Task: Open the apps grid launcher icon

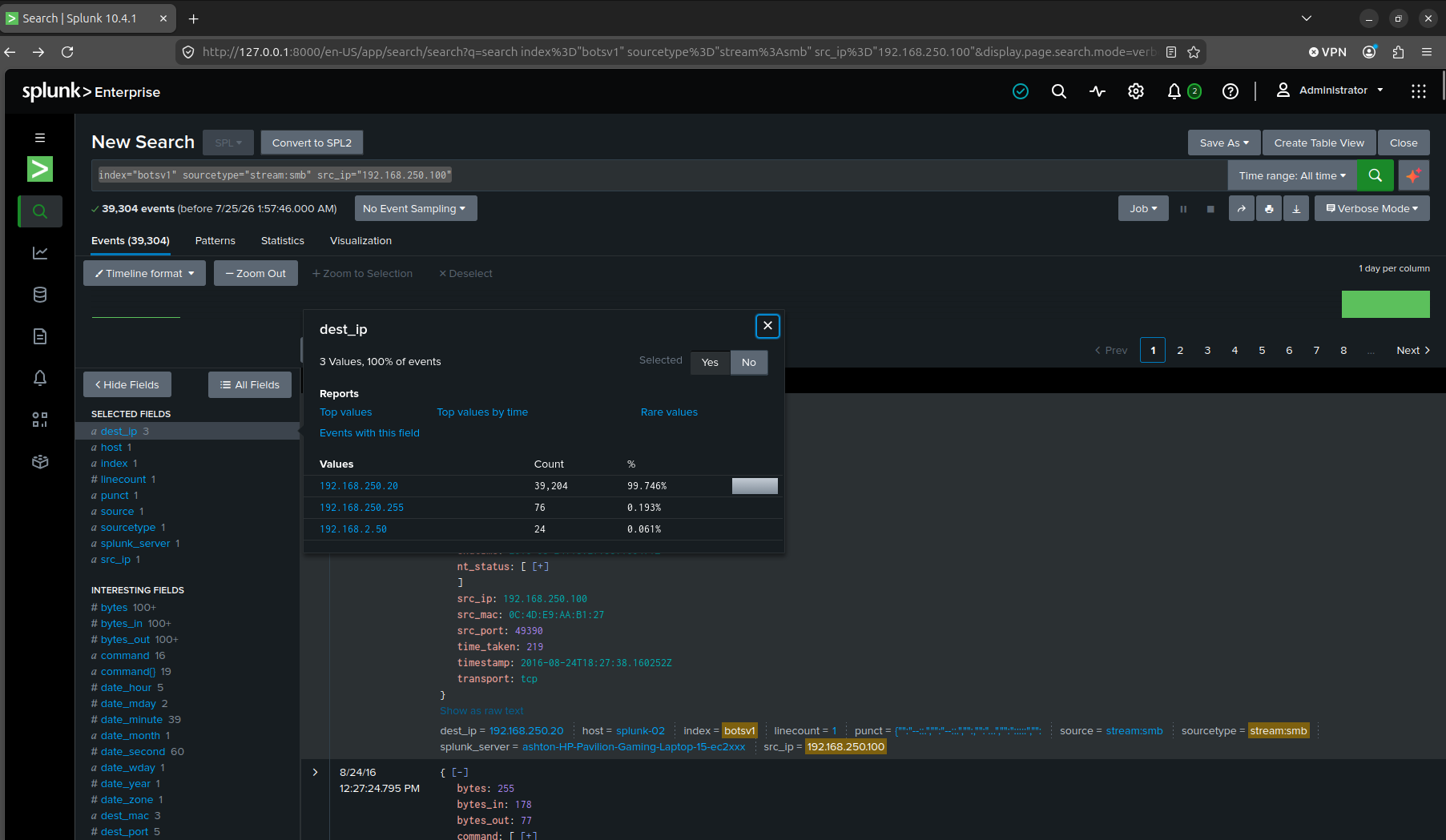Action: (x=1419, y=91)
